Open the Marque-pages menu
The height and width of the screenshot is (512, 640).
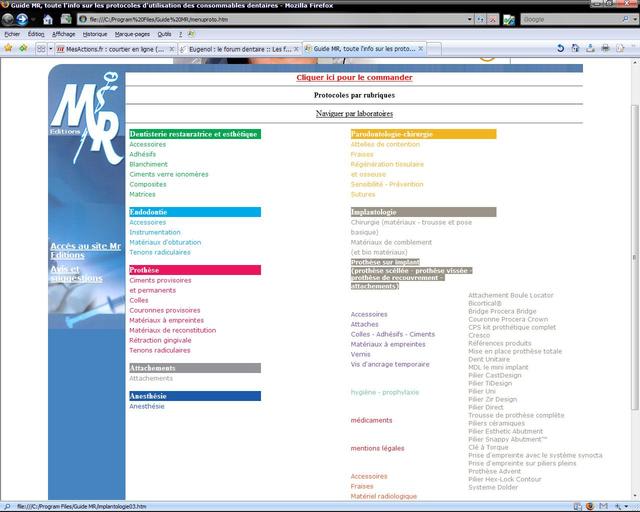point(132,33)
